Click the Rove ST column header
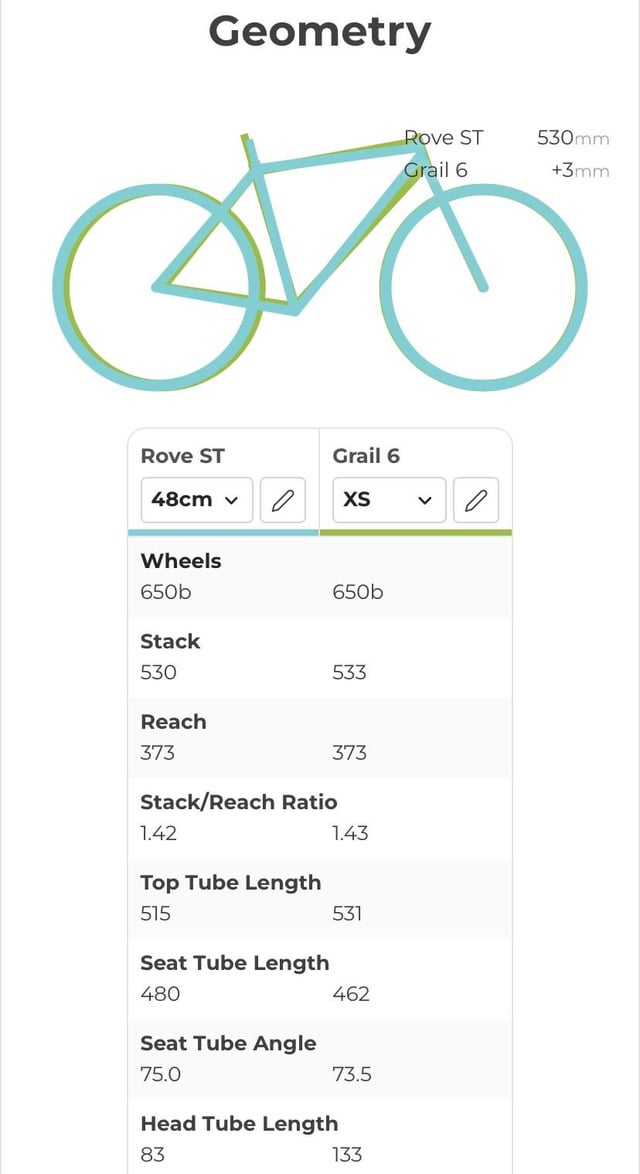Image resolution: width=640 pixels, height=1174 pixels. [x=182, y=456]
